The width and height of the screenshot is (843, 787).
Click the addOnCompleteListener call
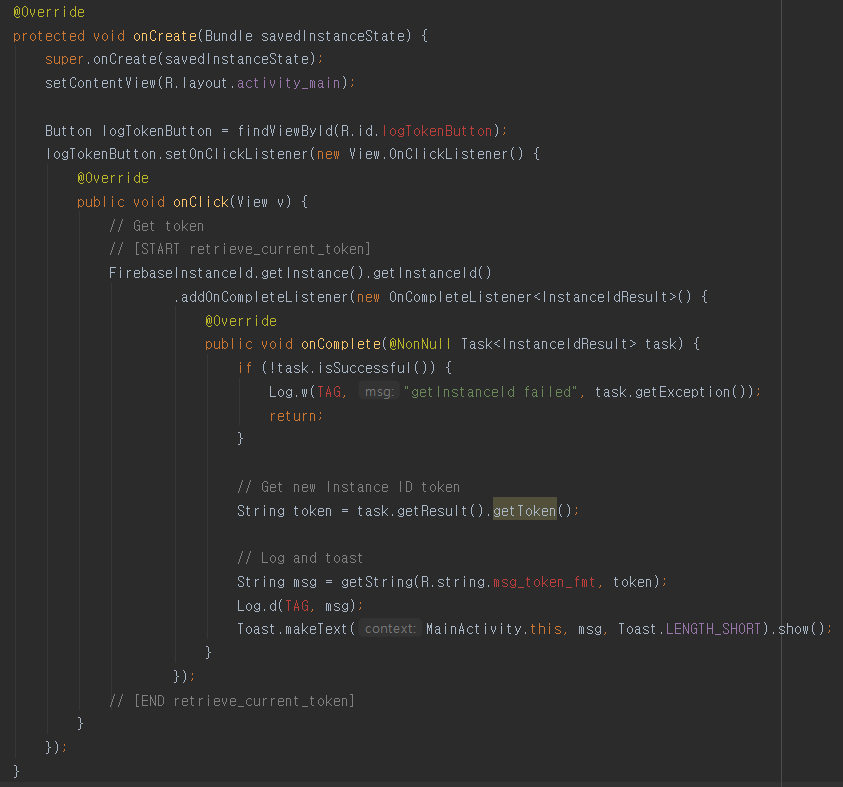[264, 297]
